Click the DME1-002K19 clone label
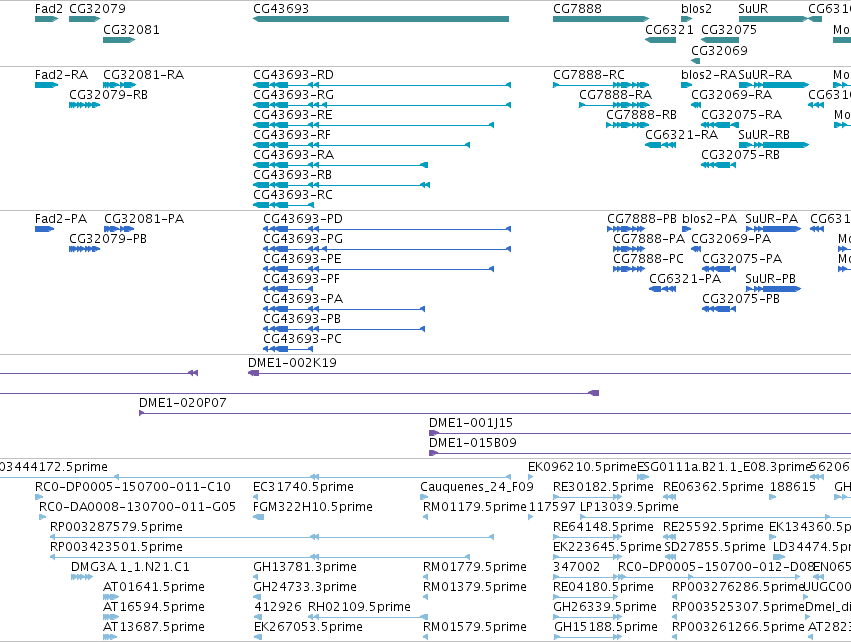This screenshot has width=851, height=642. (292, 363)
